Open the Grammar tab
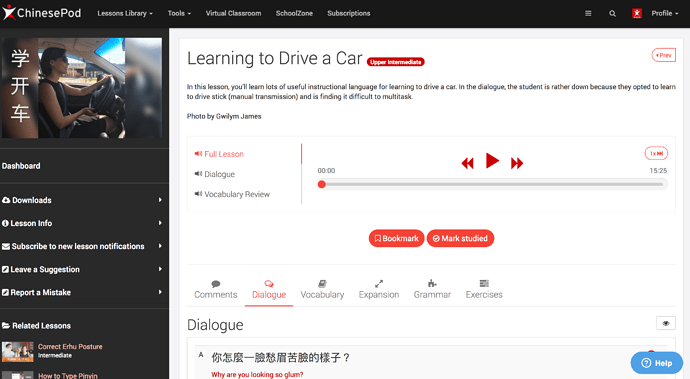690x379 pixels. 432,290
